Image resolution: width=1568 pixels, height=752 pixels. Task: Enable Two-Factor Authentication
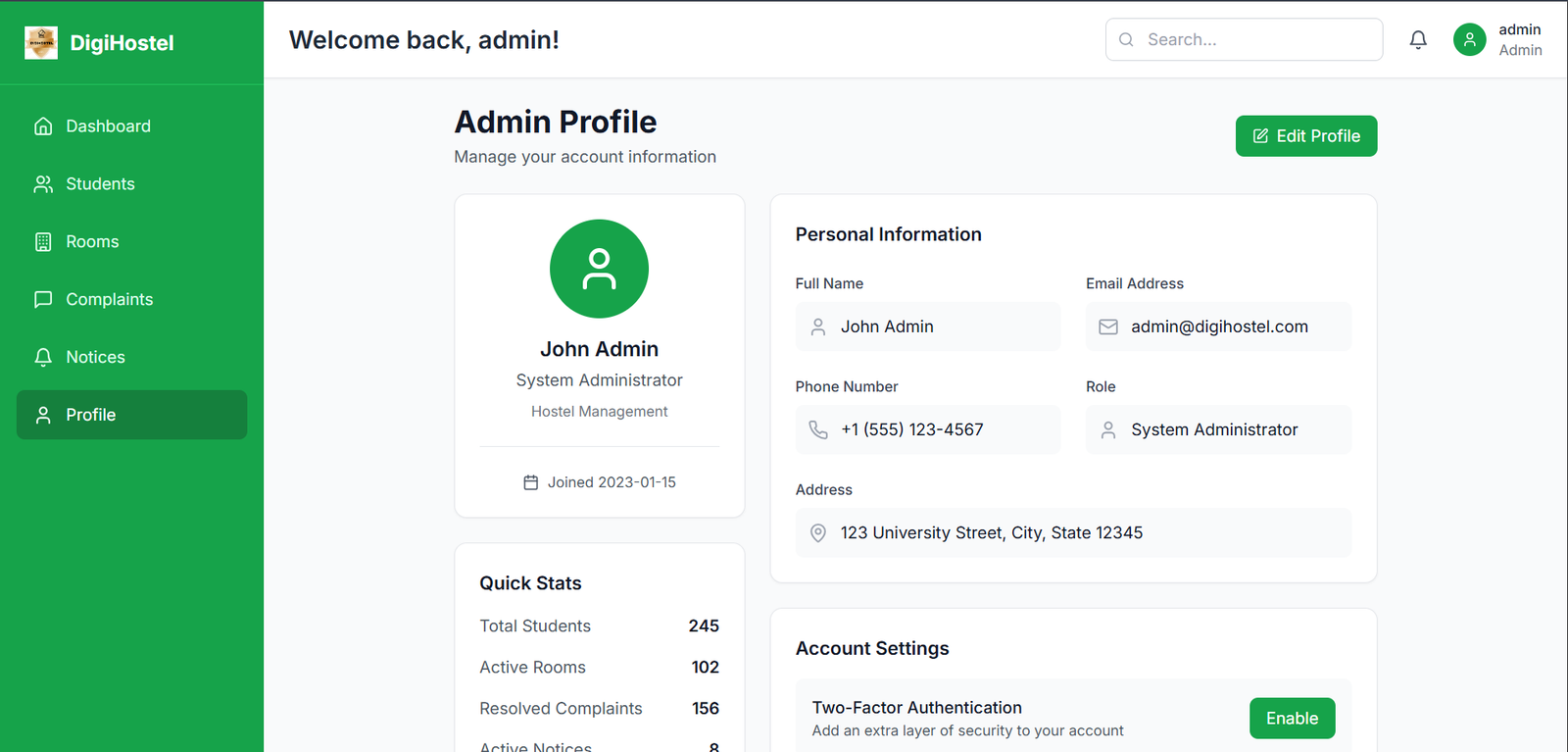1292,719
